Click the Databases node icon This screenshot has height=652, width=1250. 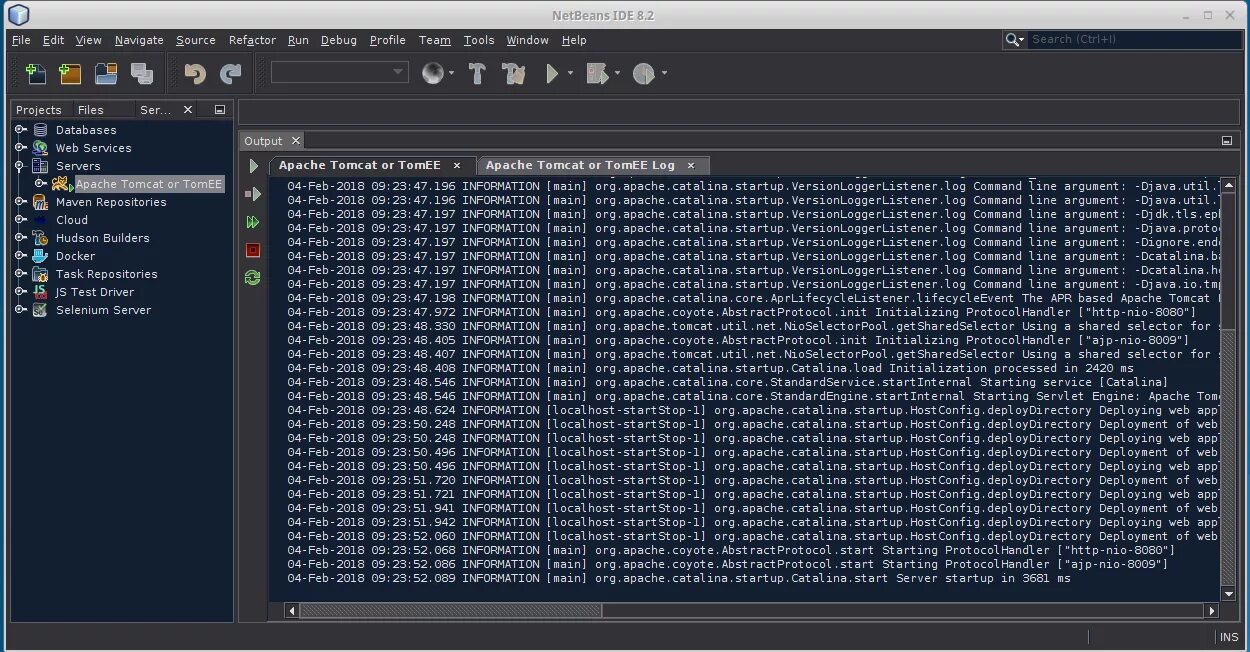[x=40, y=130]
